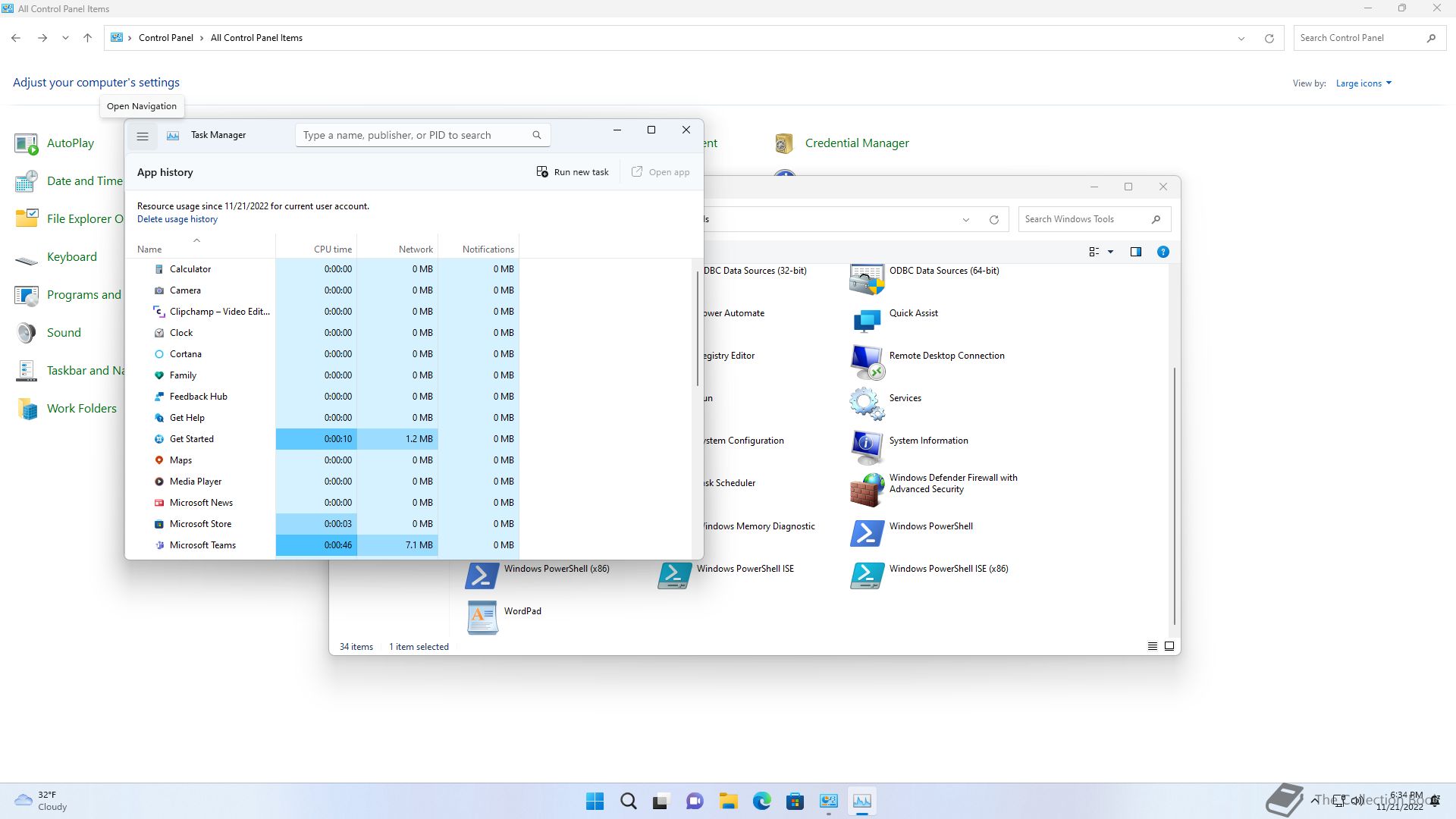Click the Sound speaker icon in Control Panel

point(27,333)
